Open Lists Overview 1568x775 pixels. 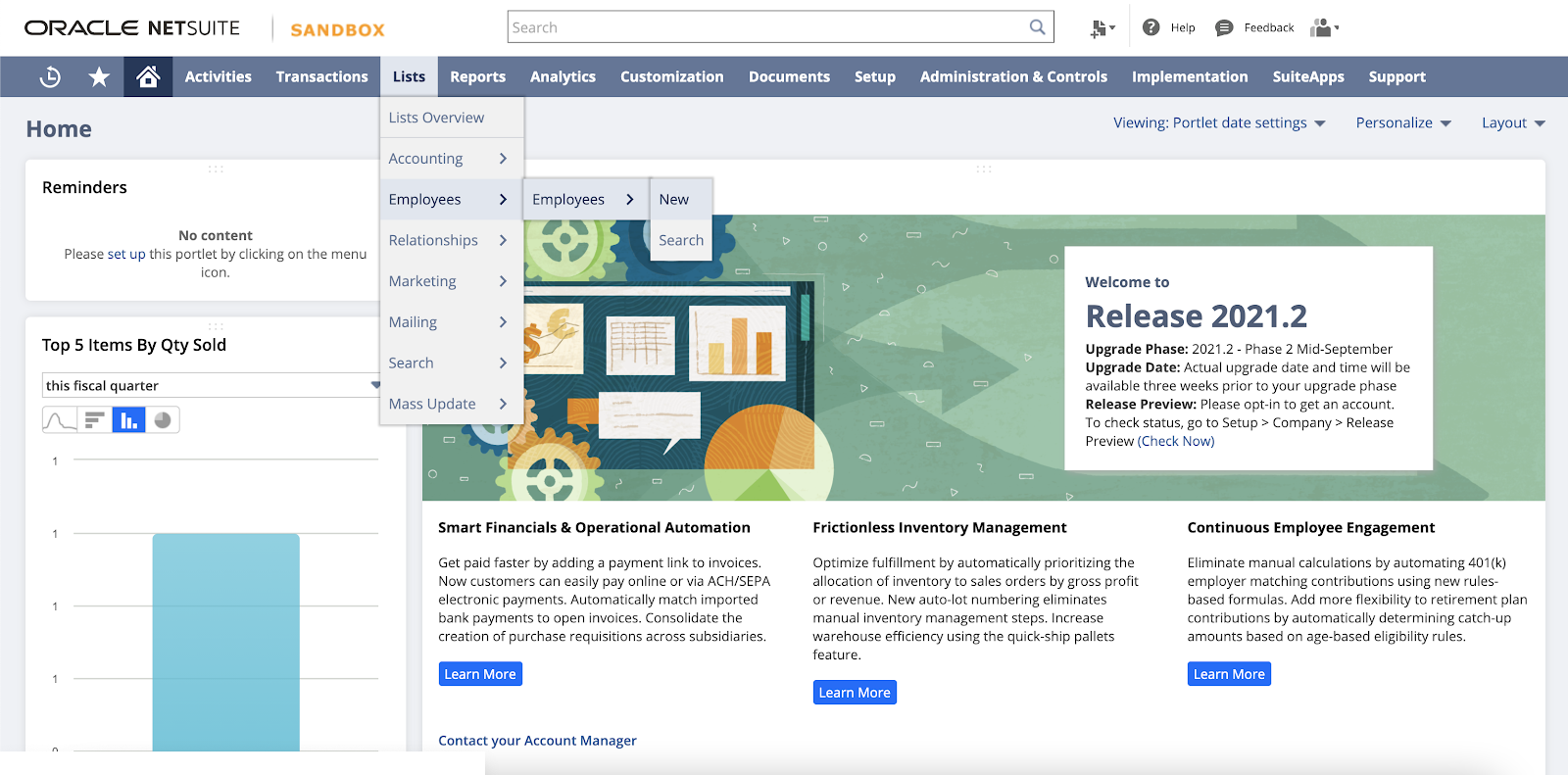point(452,118)
